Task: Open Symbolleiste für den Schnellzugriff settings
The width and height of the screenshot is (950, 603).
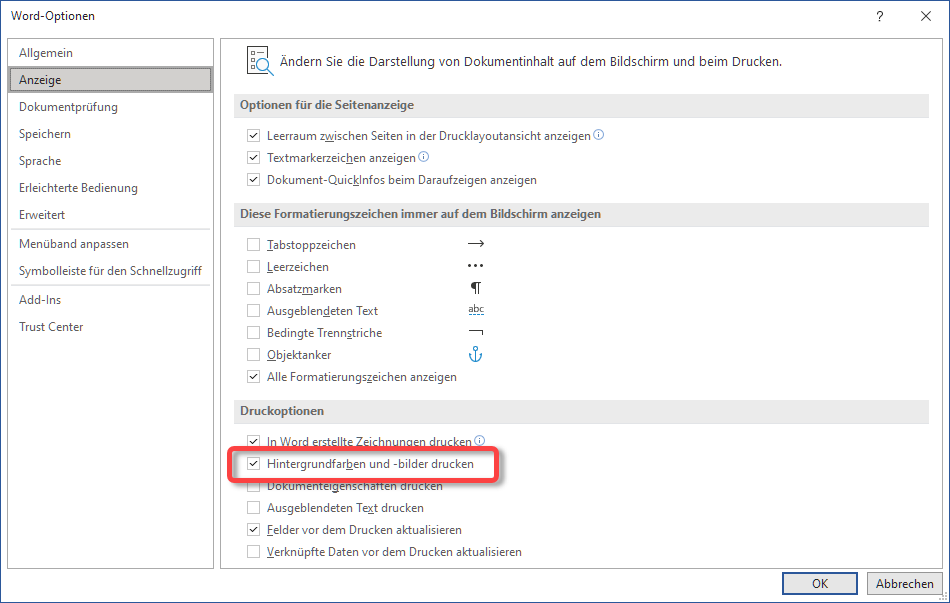Action: 110,271
